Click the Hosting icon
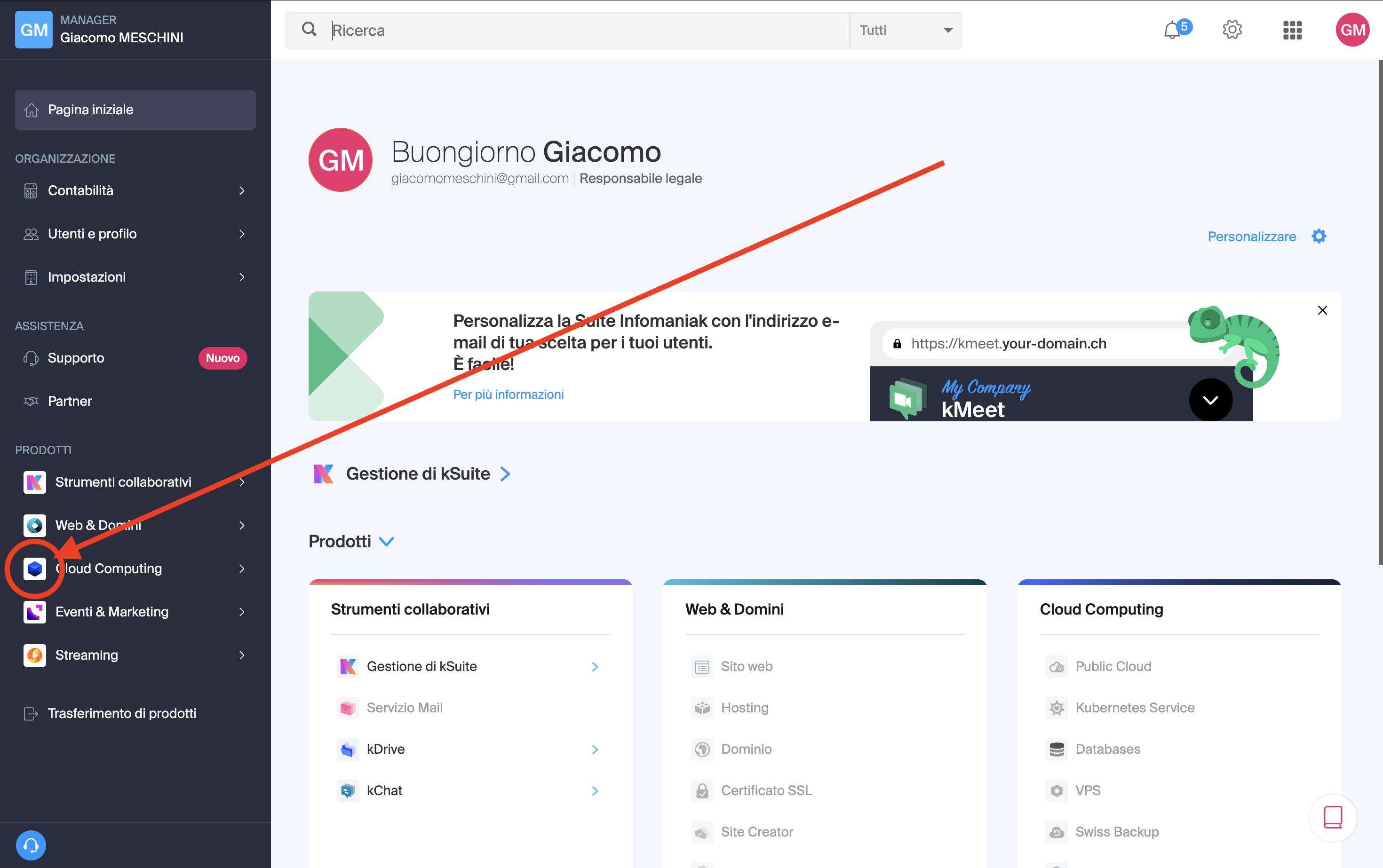1383x868 pixels. click(x=702, y=708)
